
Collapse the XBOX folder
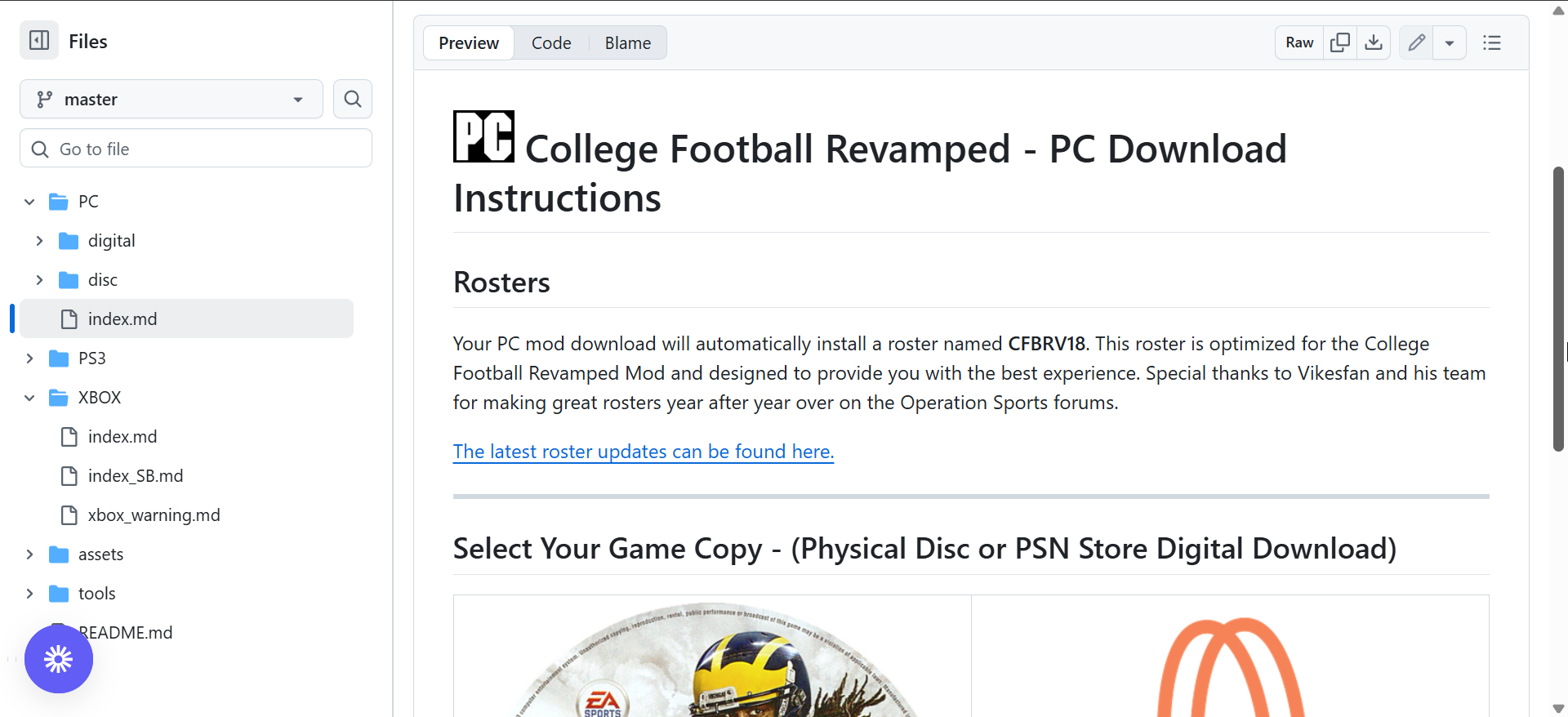29,398
